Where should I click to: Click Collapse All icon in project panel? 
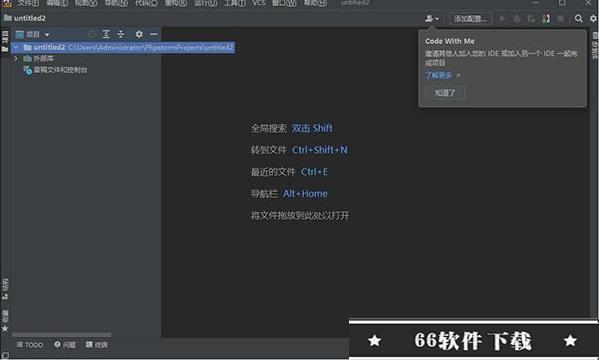click(x=121, y=34)
